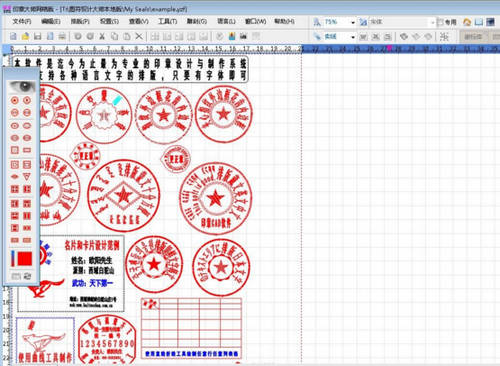This screenshot has height=366, width=500.
Task: Expand the line type dropdown in second toolbar
Action: click(353, 37)
